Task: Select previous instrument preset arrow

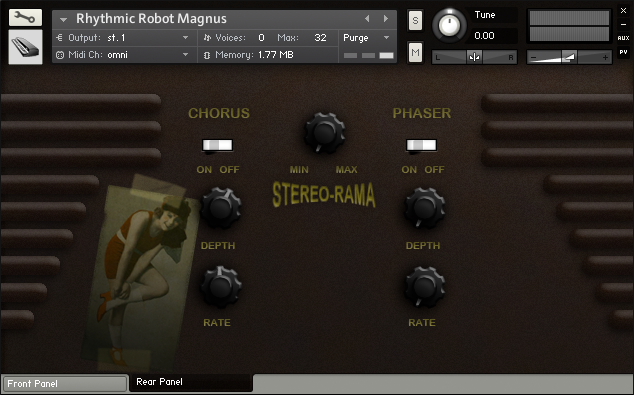Action: [x=367, y=19]
